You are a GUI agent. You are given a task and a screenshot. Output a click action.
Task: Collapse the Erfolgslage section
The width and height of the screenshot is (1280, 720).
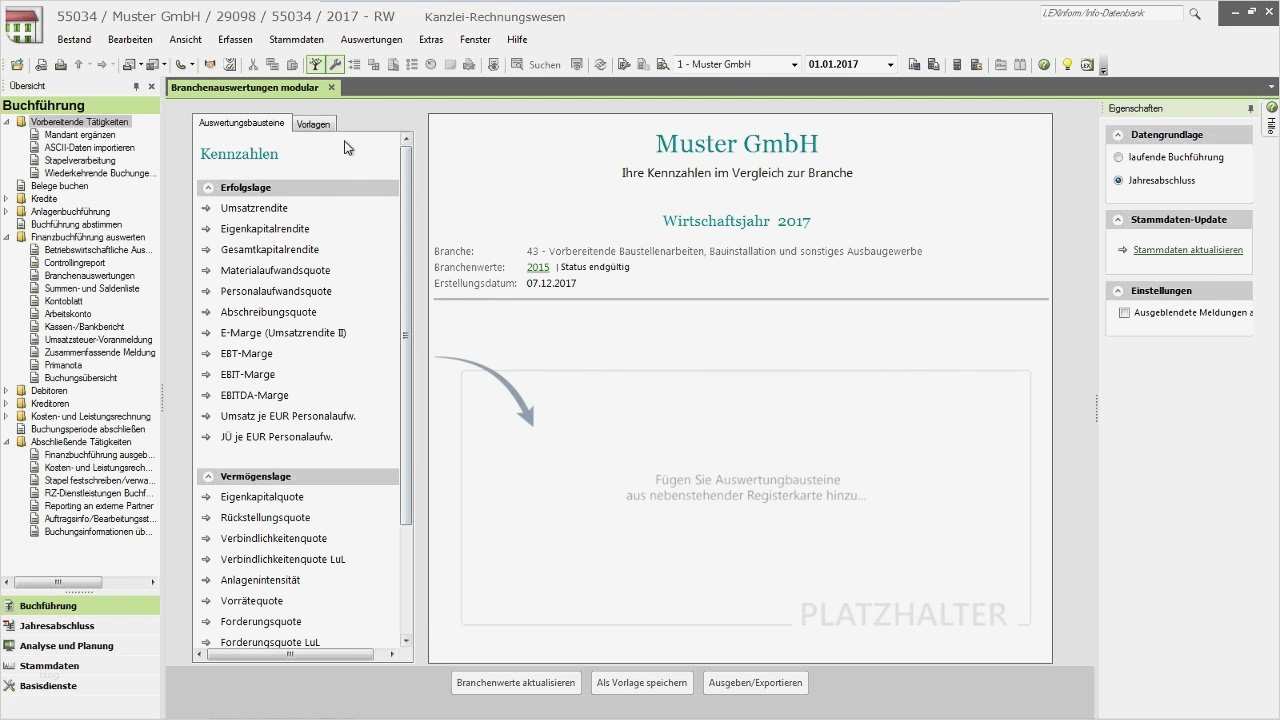[x=208, y=187]
